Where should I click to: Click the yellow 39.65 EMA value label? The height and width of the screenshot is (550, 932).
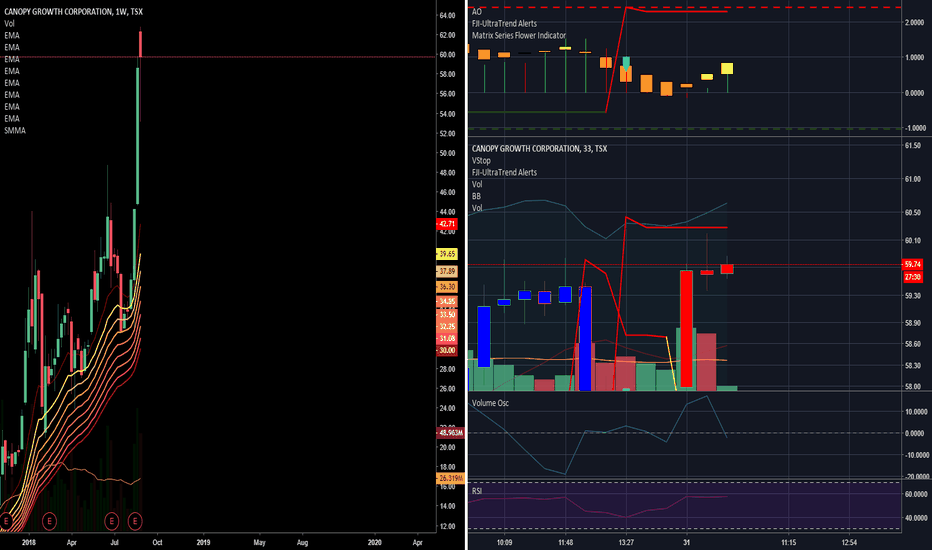coord(446,254)
